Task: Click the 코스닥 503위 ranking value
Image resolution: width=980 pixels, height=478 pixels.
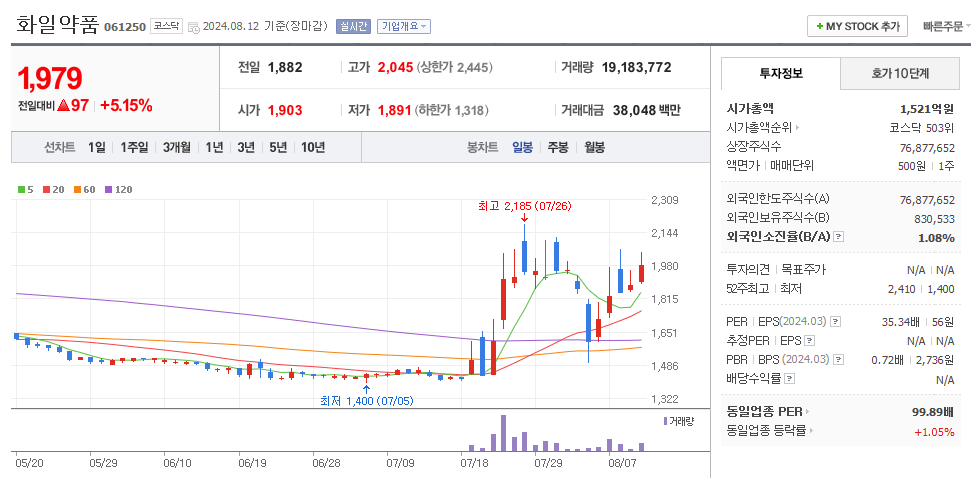Action: 922,127
